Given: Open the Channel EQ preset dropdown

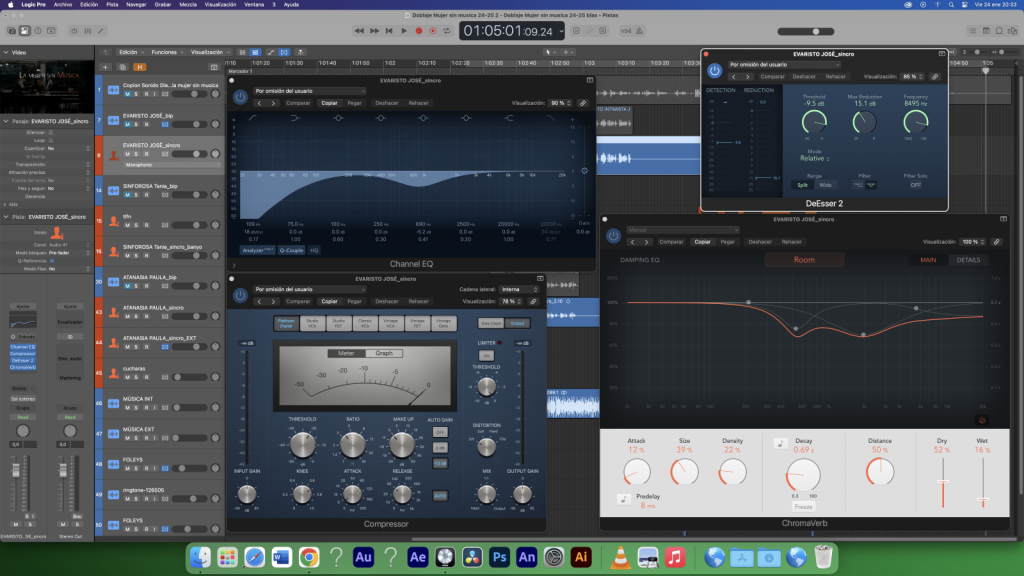Looking at the screenshot, I should pos(310,91).
